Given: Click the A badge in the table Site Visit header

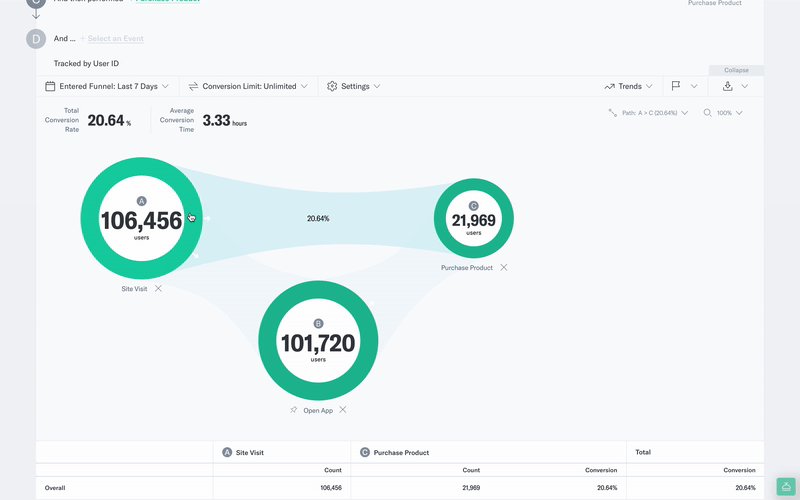Looking at the screenshot, I should pyautogui.click(x=227, y=452).
